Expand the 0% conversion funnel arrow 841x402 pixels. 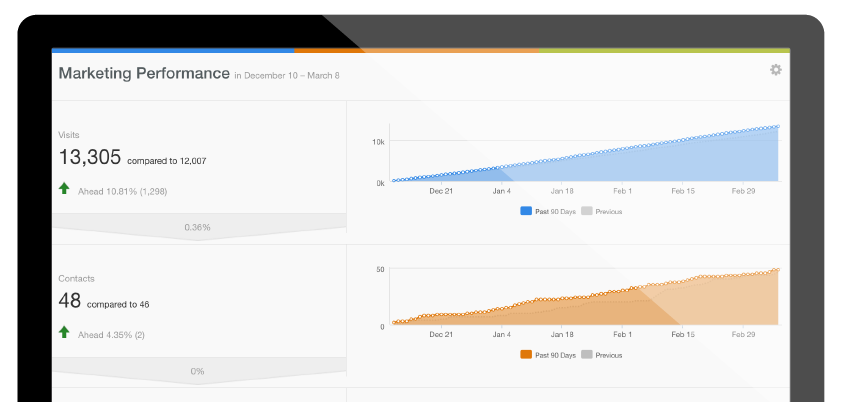click(197, 371)
